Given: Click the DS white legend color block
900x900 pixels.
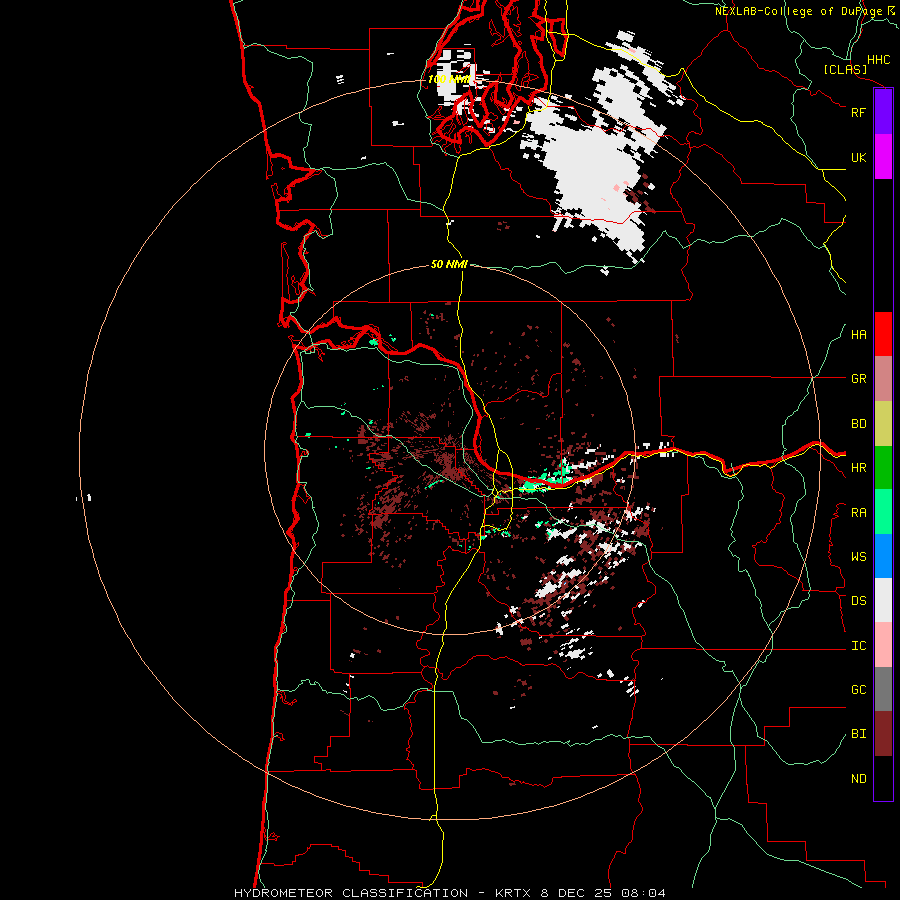Looking at the screenshot, I should pos(883,600).
